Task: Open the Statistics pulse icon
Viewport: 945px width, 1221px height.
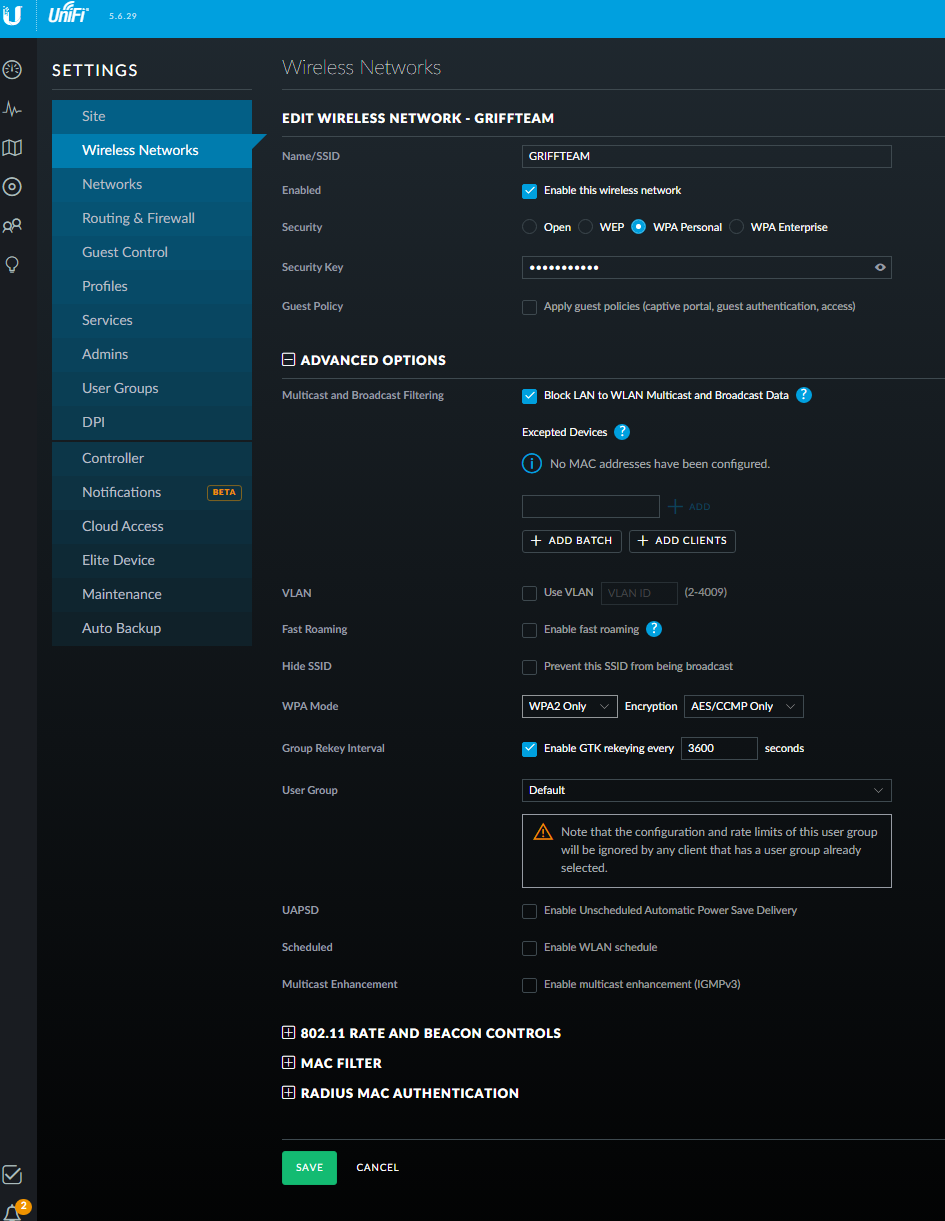Action: [12, 109]
